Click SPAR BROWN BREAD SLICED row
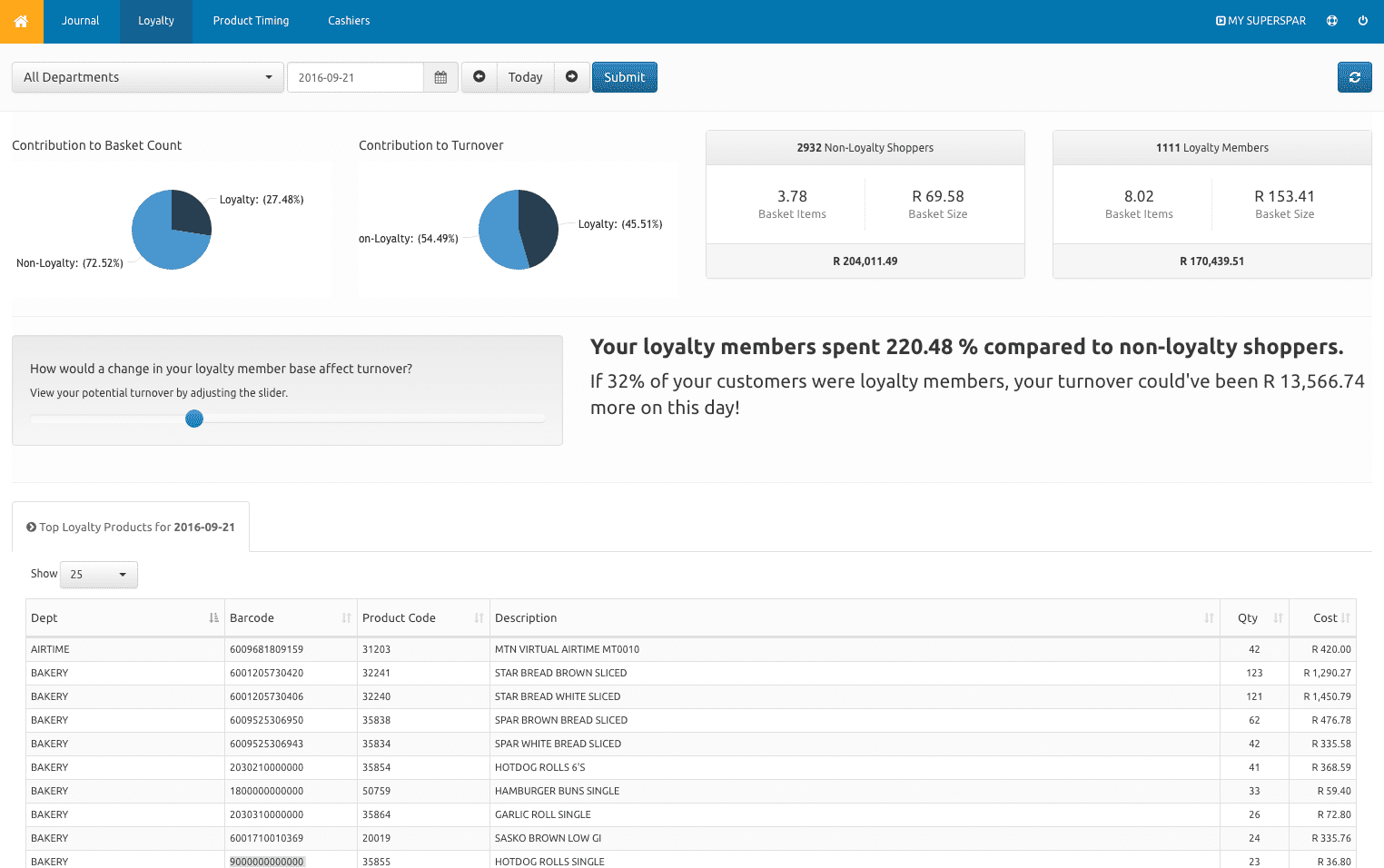 [690, 720]
